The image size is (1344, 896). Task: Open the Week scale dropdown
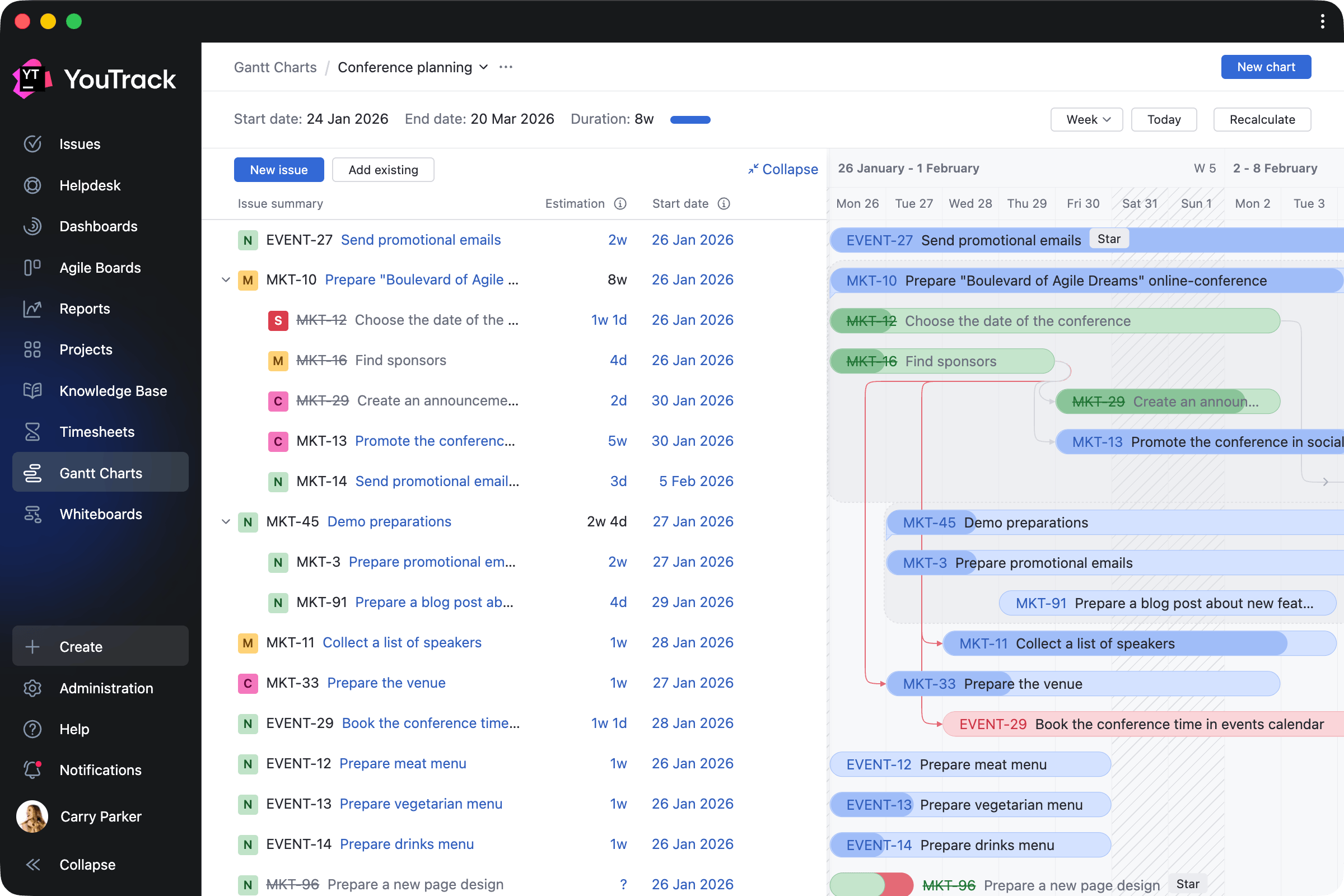click(1087, 119)
